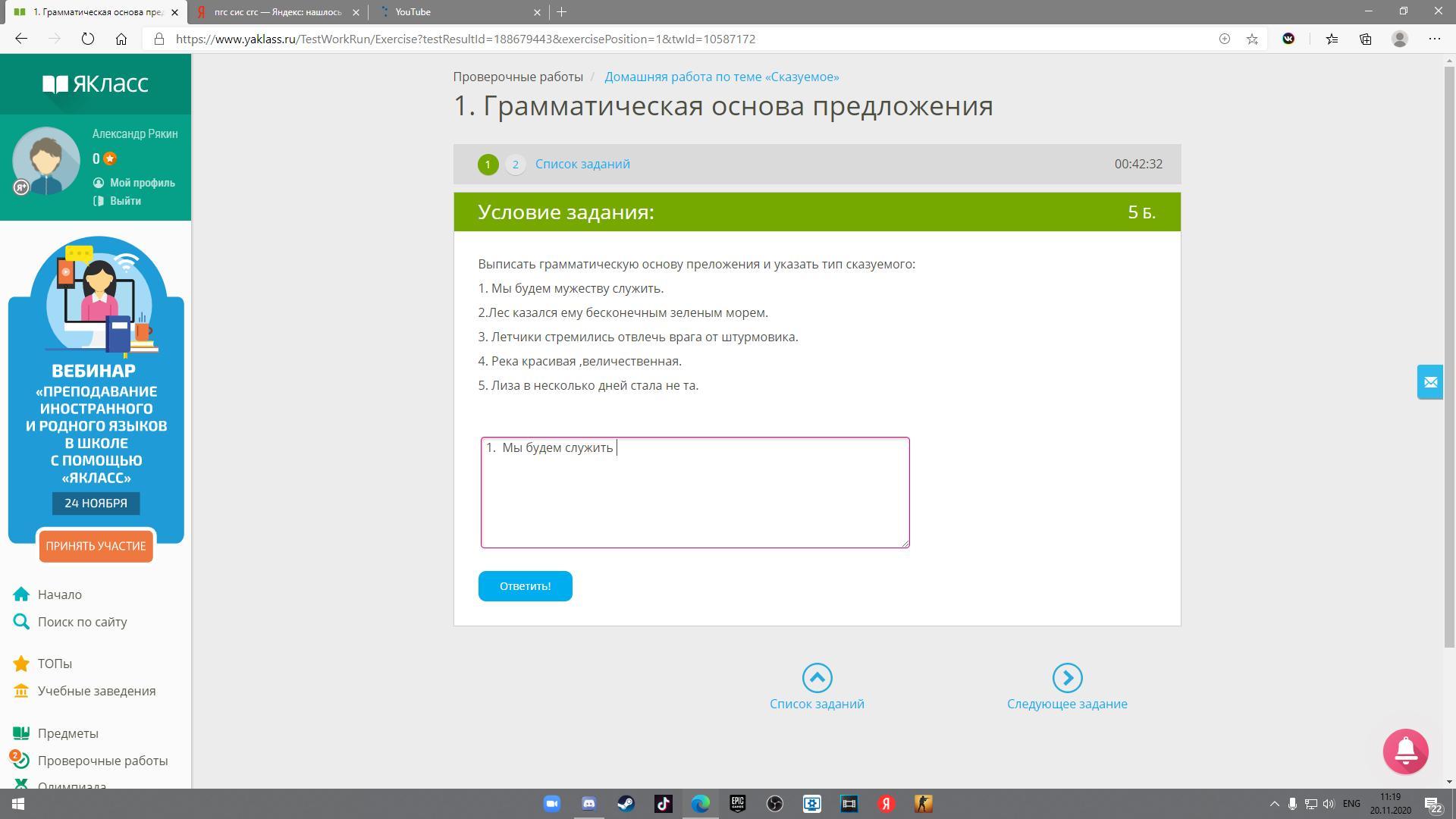Open Discord from the taskbar
Viewport: 1456px width, 819px height.
pos(588,804)
